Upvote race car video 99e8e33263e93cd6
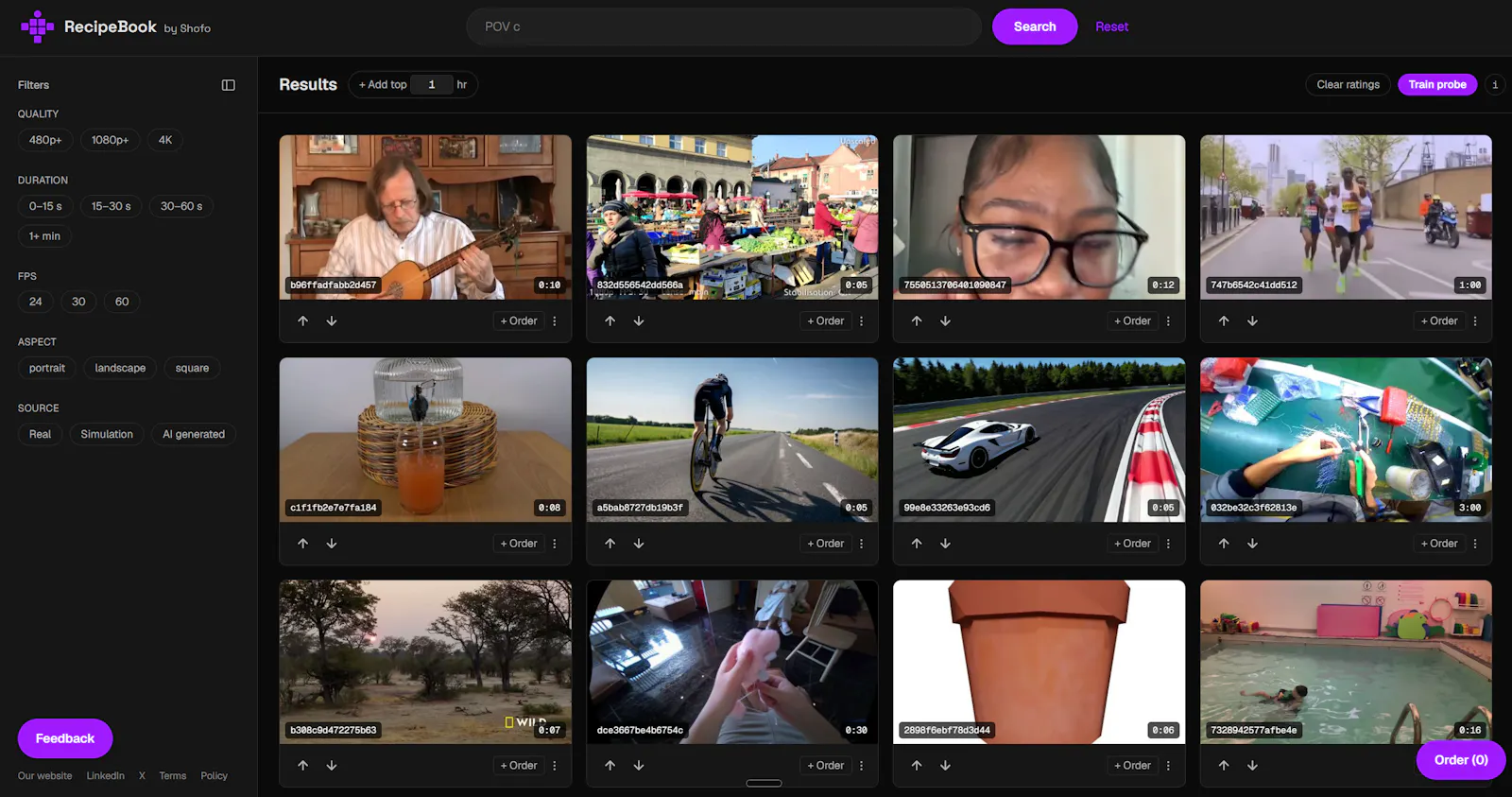The image size is (1512, 797). (x=917, y=544)
